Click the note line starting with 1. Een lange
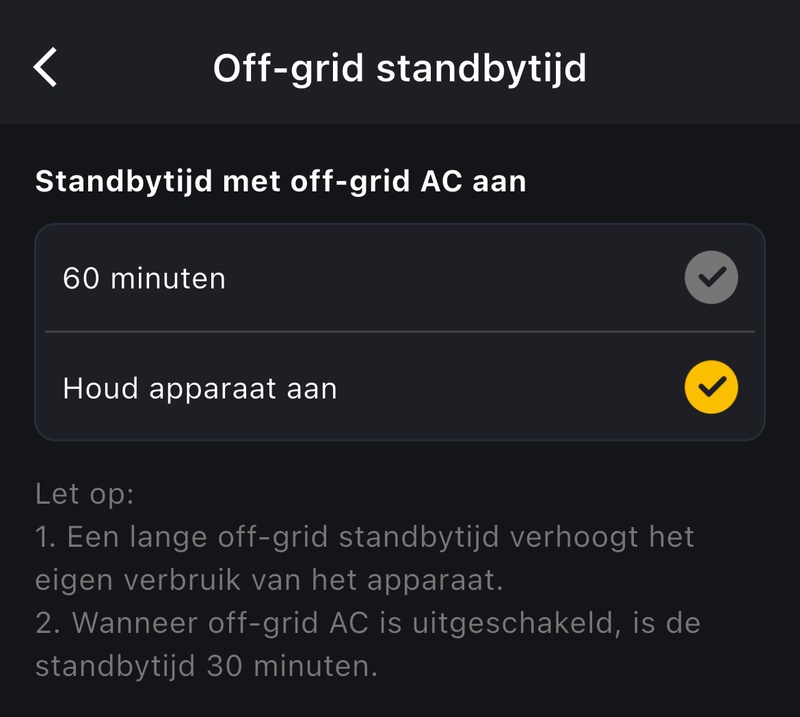This screenshot has width=800, height=717. pos(365,537)
